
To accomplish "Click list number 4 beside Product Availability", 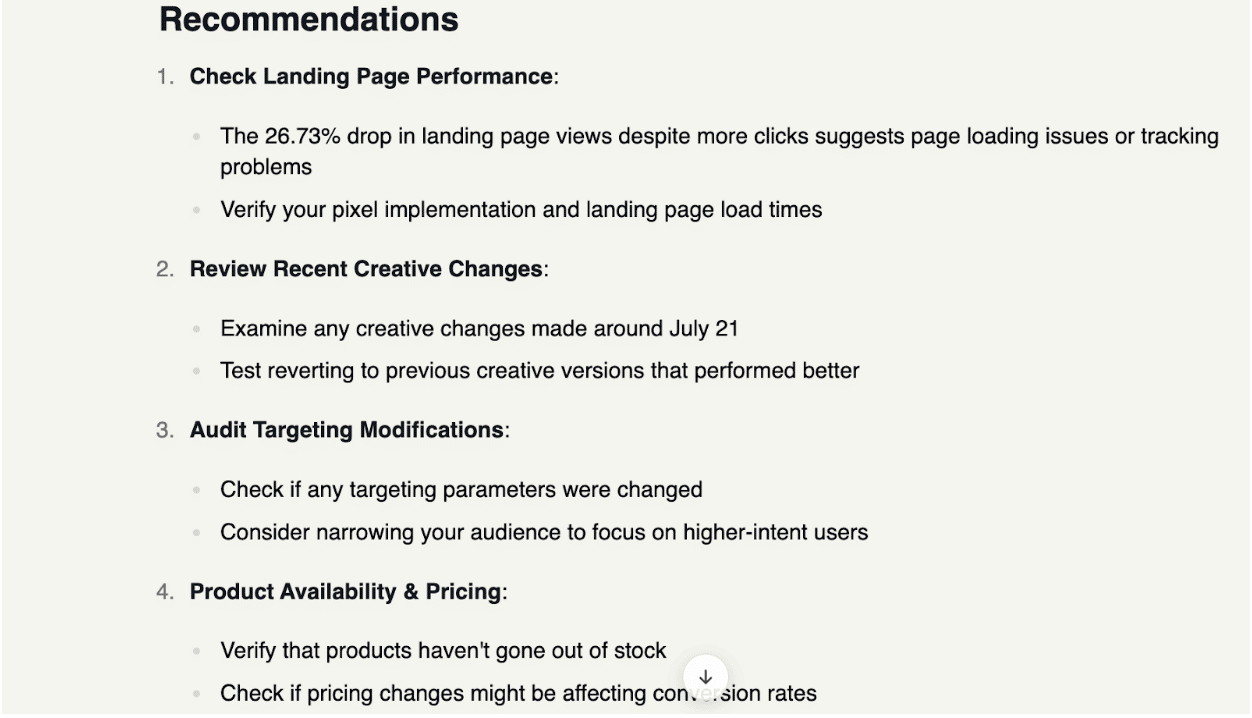I will click(x=166, y=591).
